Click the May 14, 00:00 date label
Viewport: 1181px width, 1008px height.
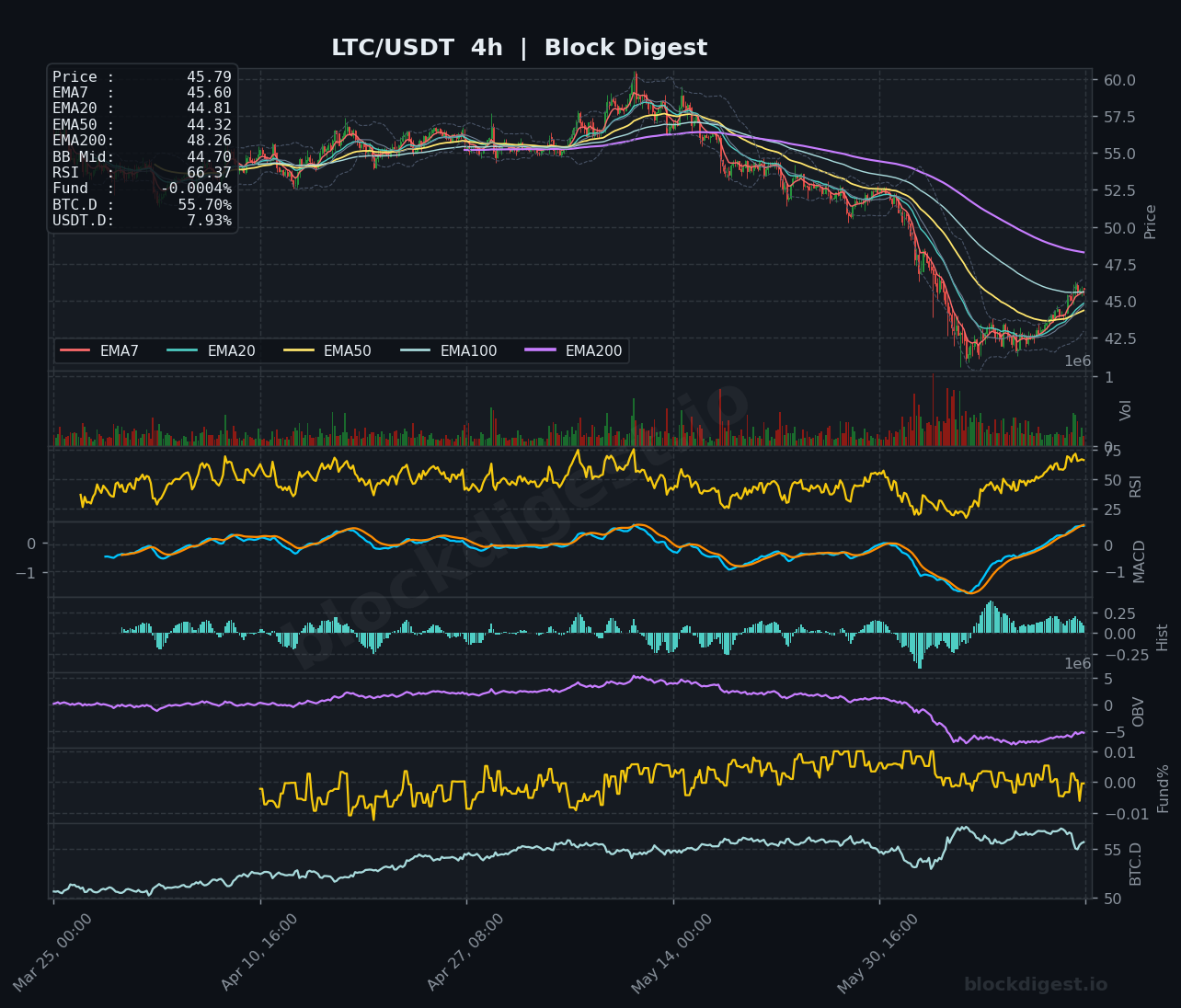[671, 953]
